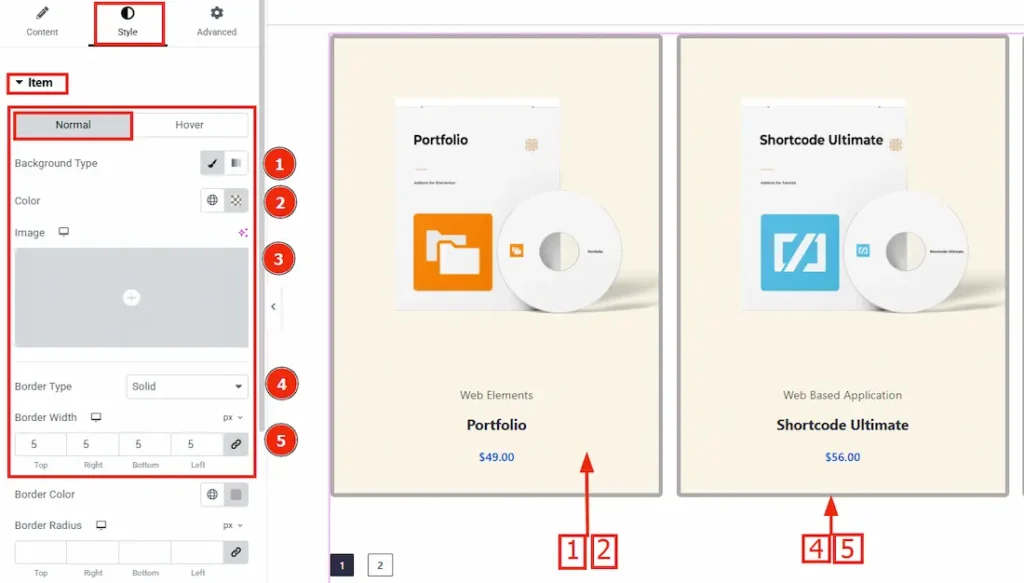Click the Web Elements category text
The height and width of the screenshot is (583, 1024).
click(x=496, y=395)
